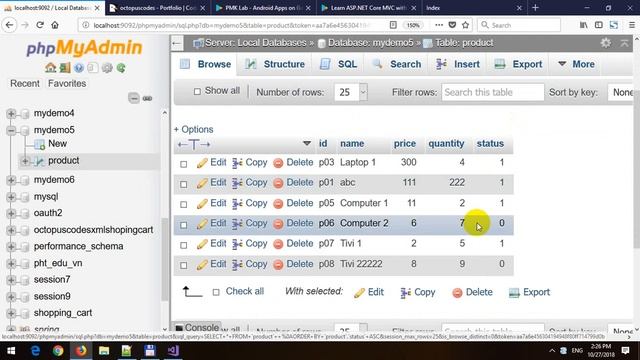640x360 pixels.
Task: Click the Filter rows search field
Action: [492, 92]
